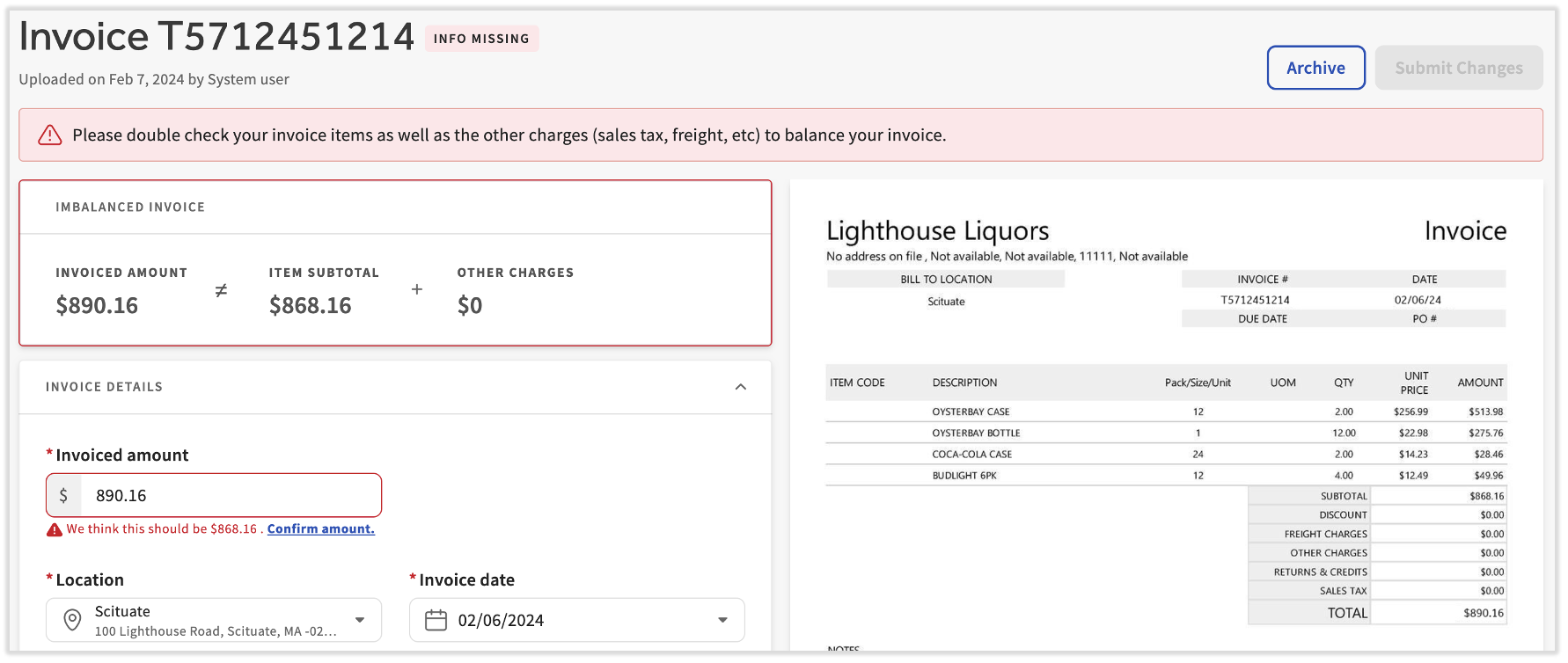Click the Submit Changes button
1568x663 pixels.
coord(1458,68)
